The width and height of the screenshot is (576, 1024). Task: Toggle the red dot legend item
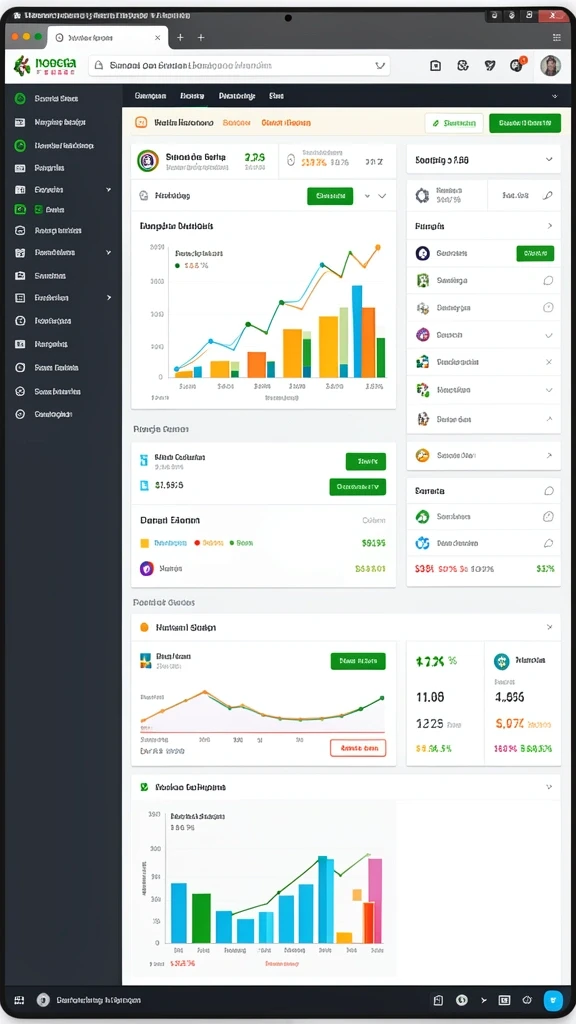pyautogui.click(x=197, y=543)
